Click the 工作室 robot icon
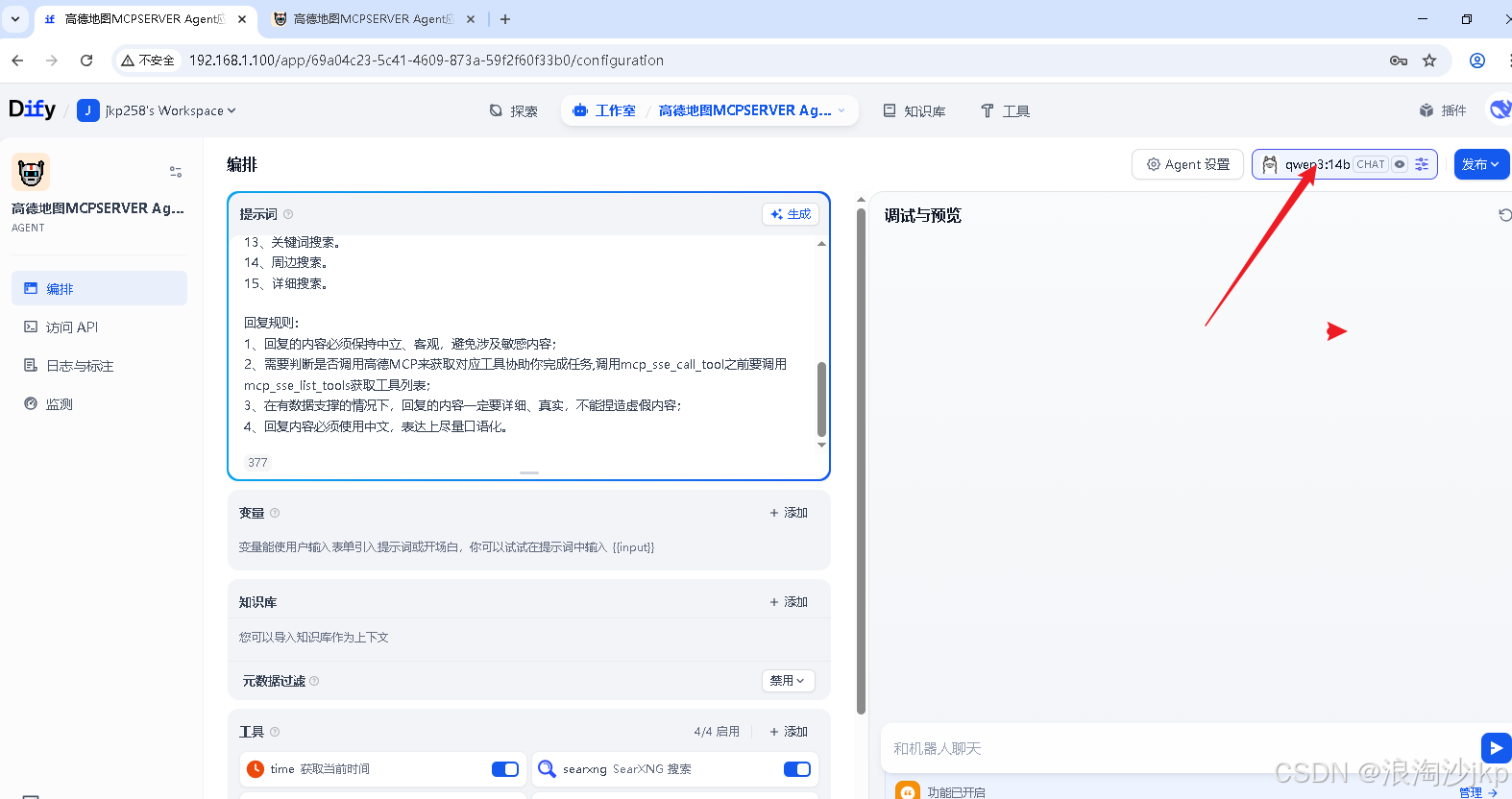1512x799 pixels. point(580,110)
